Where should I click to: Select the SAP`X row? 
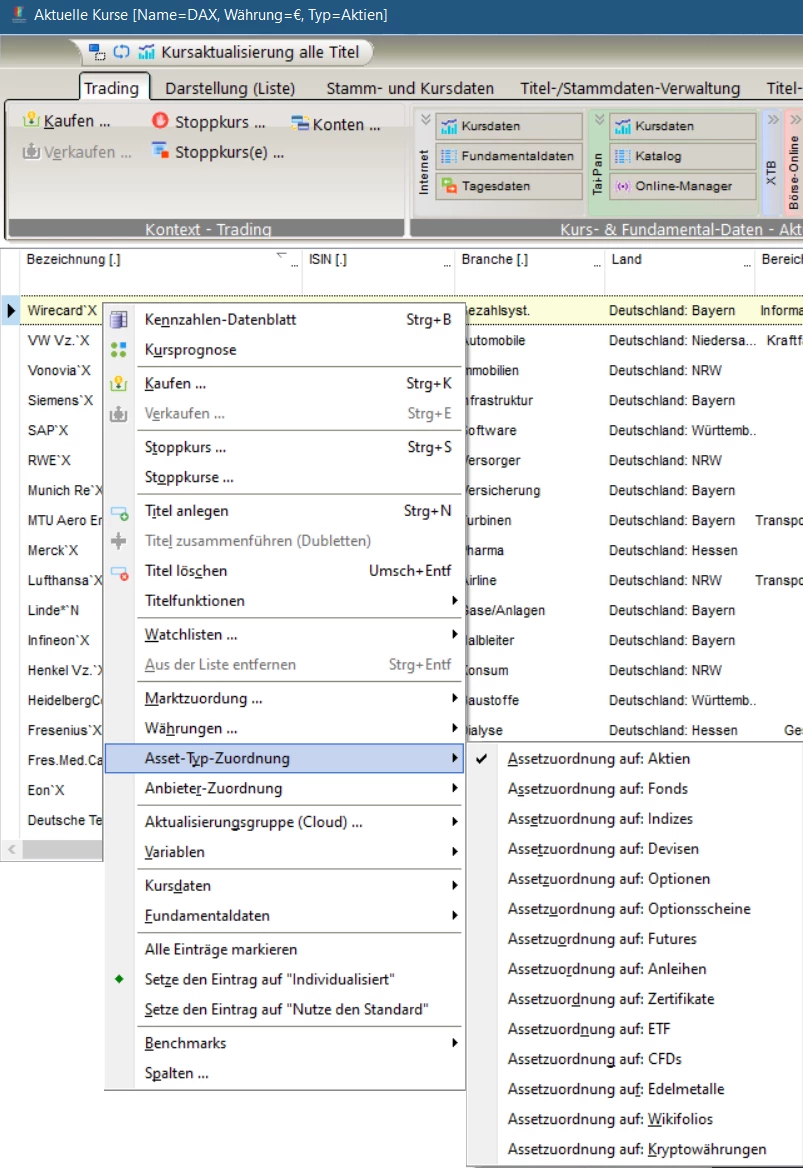(x=48, y=430)
